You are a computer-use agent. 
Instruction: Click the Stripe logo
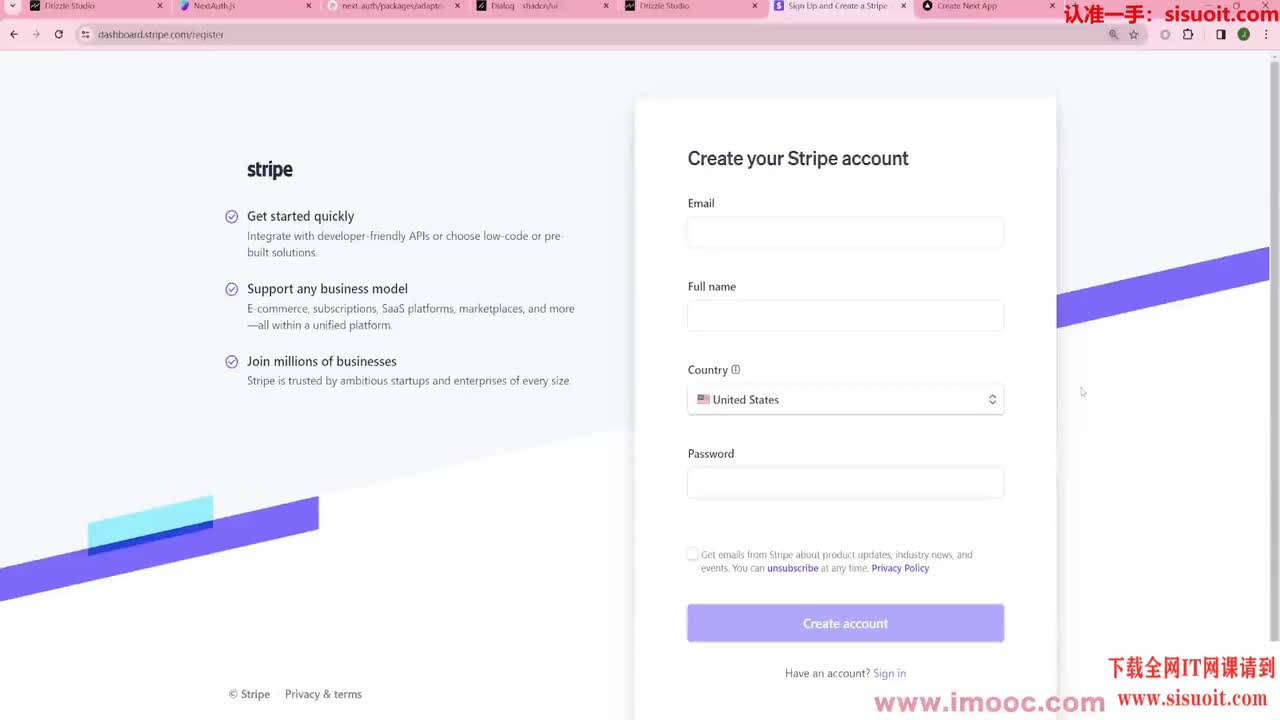coord(270,170)
